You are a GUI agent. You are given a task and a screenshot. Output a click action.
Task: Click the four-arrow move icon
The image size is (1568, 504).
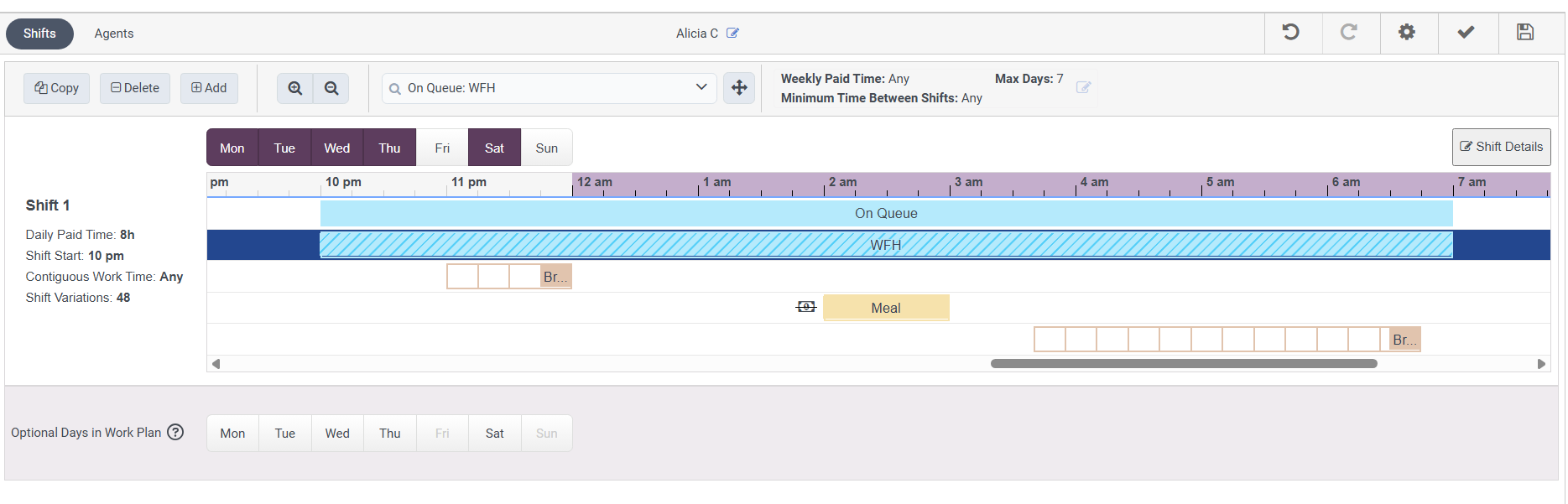739,88
